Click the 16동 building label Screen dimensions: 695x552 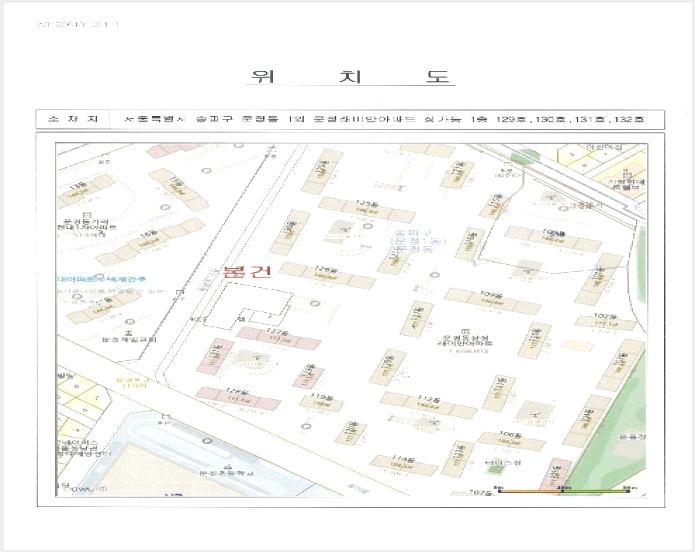pyautogui.click(x=149, y=233)
